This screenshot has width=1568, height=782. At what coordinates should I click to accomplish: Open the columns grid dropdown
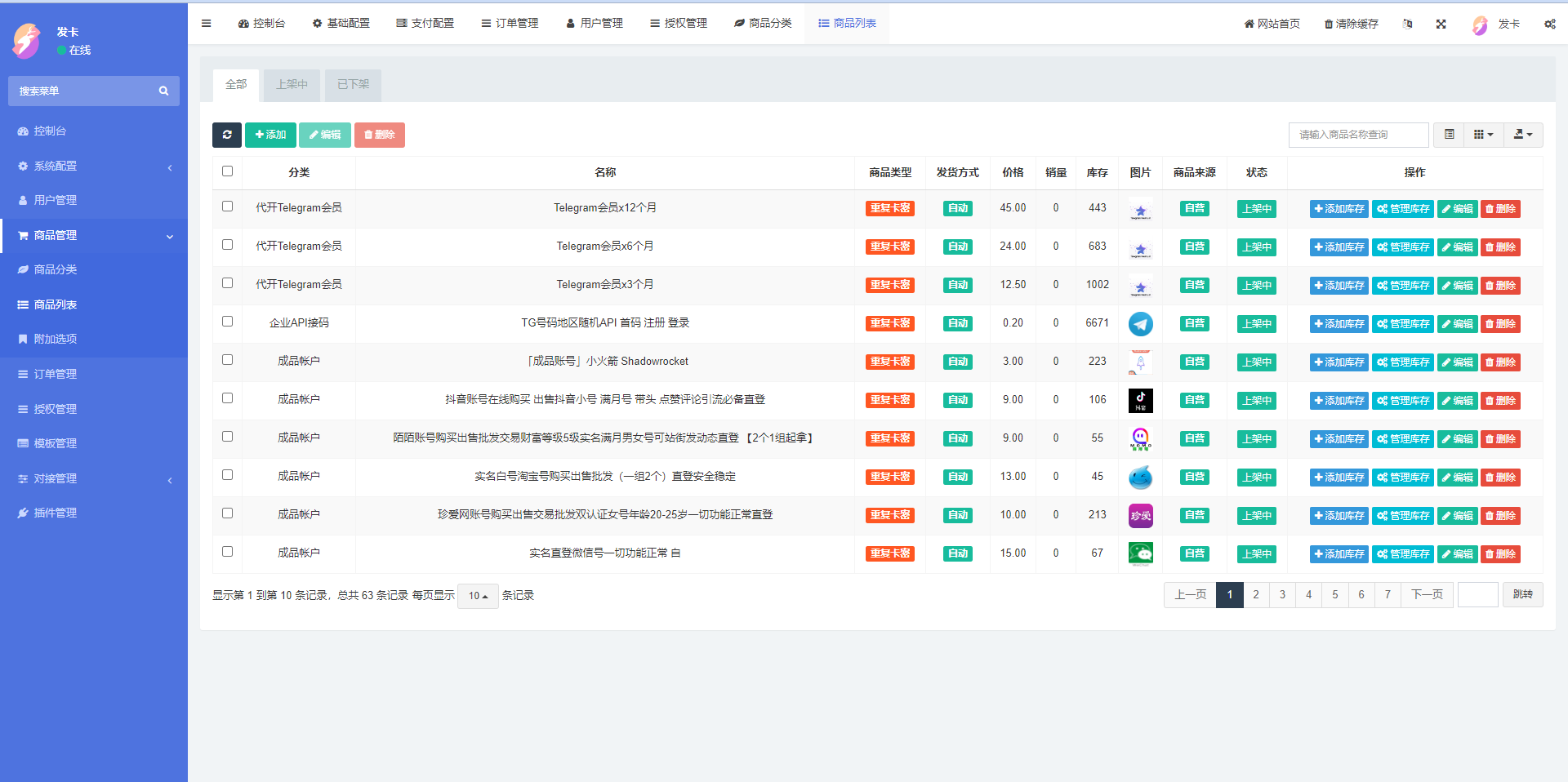1483,135
